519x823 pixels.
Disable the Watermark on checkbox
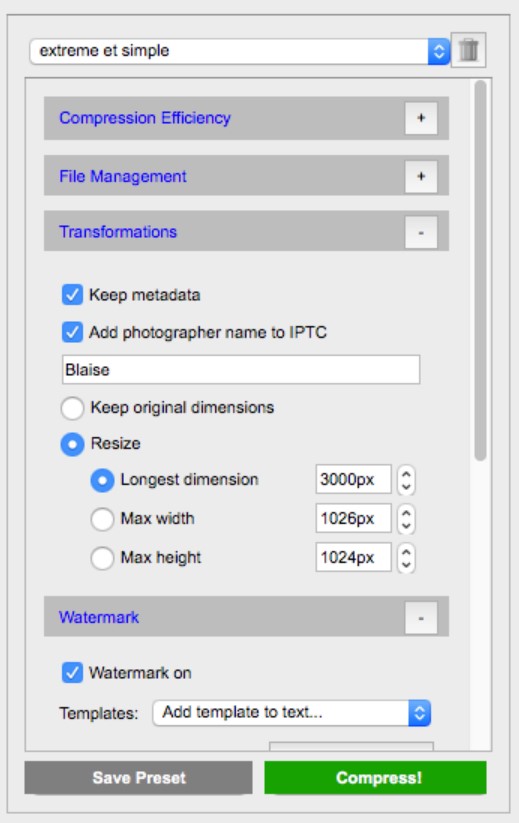72,673
